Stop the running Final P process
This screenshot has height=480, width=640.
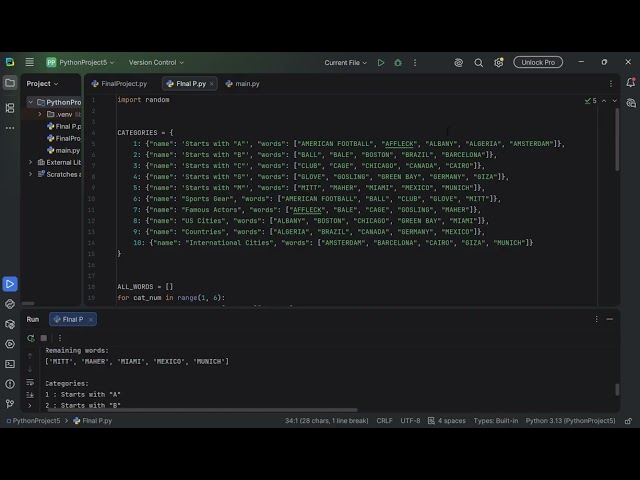[44, 338]
